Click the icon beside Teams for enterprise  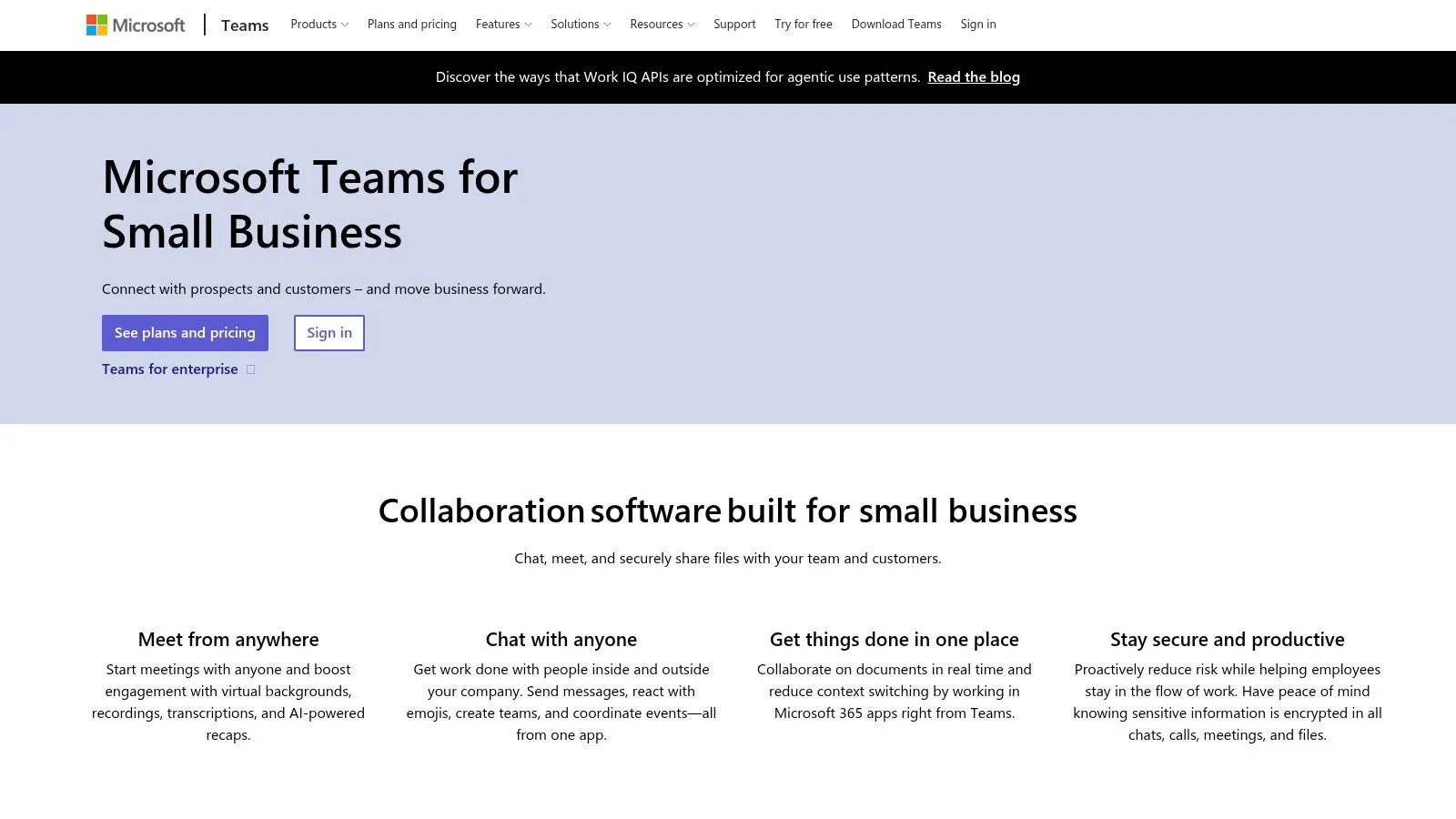(251, 369)
